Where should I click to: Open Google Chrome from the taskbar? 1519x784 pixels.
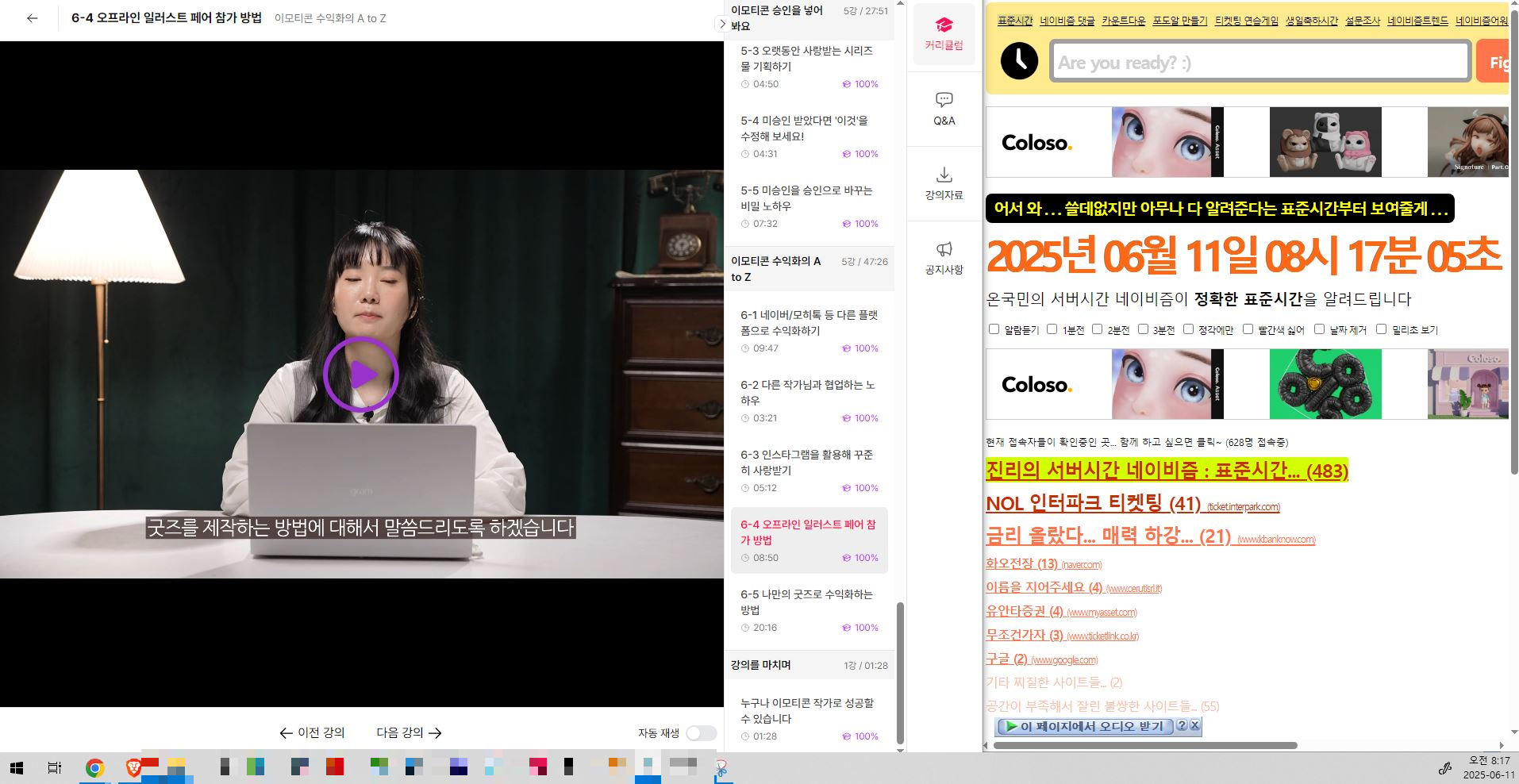coord(95,767)
